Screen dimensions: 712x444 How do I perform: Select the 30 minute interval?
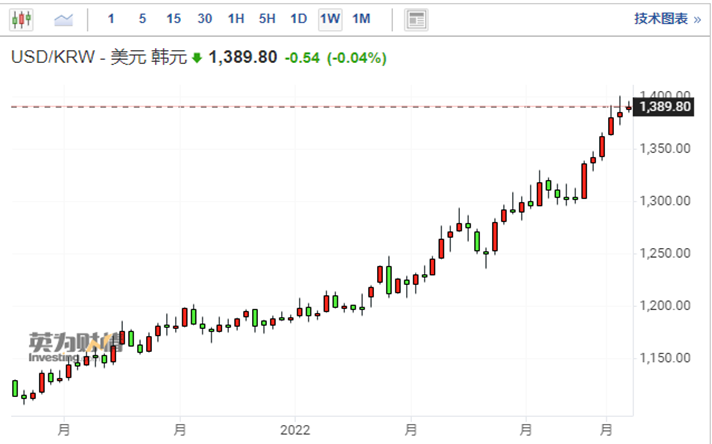pyautogui.click(x=204, y=19)
